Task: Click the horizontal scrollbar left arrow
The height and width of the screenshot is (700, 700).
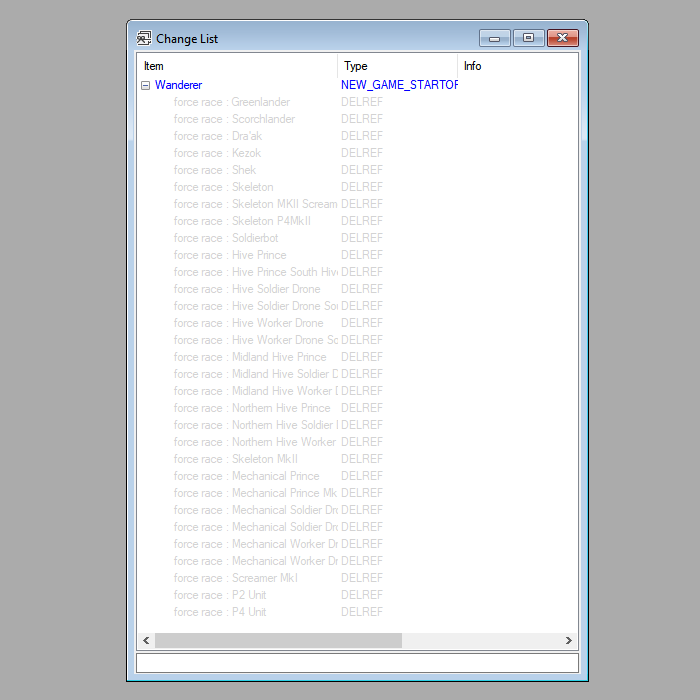Action: [x=146, y=640]
